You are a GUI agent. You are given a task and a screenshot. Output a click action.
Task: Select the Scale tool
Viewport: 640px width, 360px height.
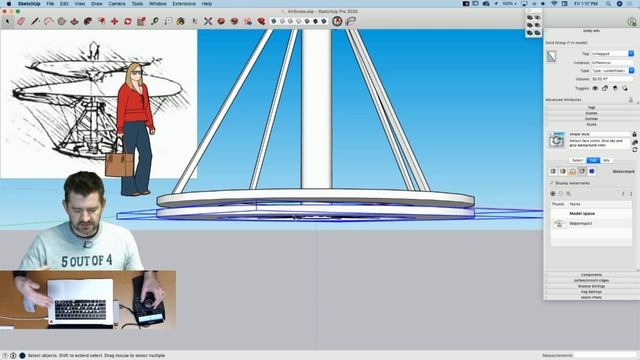(x=141, y=21)
